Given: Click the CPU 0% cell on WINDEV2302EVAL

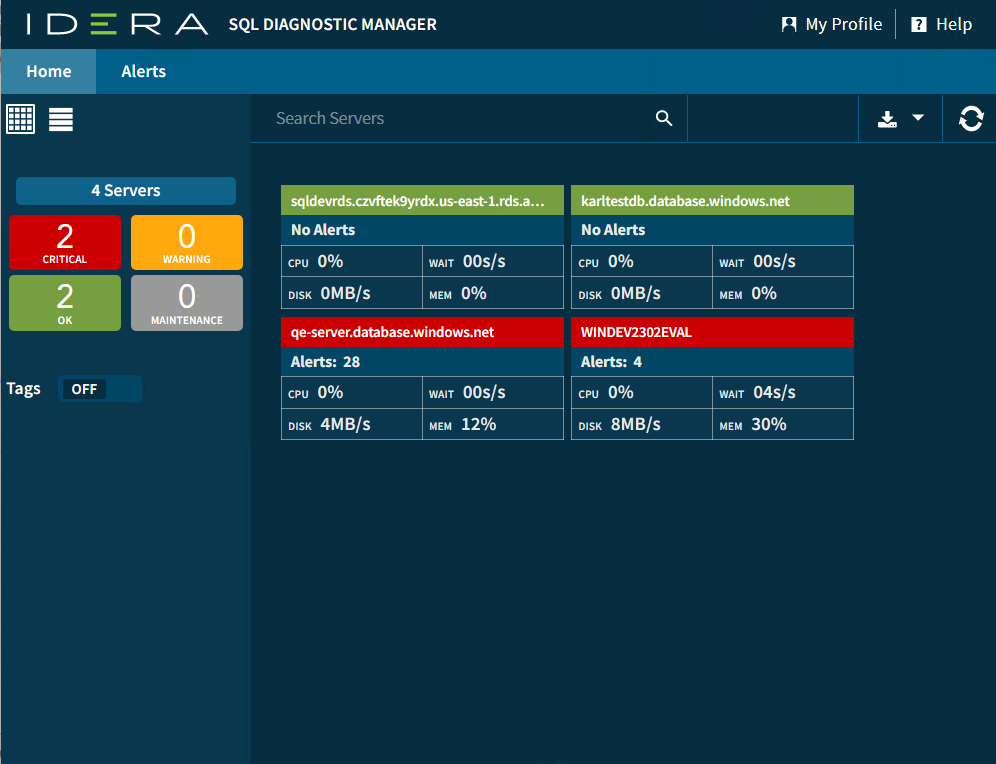Looking at the screenshot, I should click(x=642, y=392).
